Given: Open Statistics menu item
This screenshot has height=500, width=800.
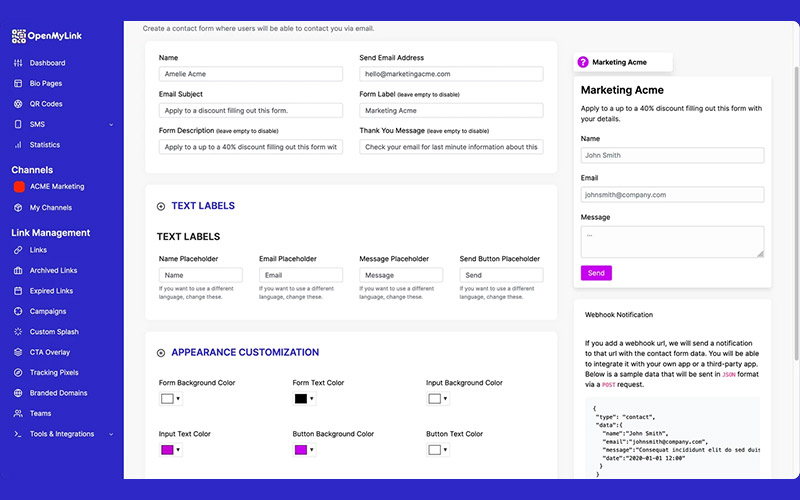Looking at the screenshot, I should [x=45, y=144].
